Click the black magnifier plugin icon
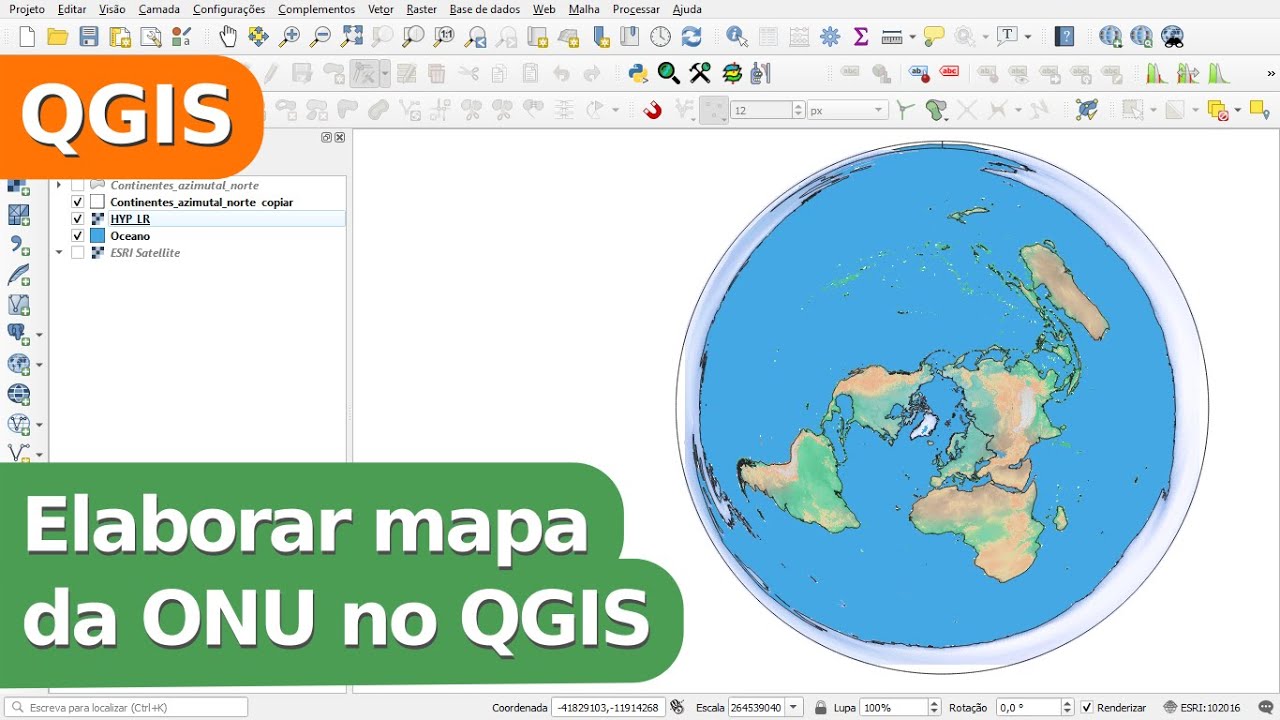The height and width of the screenshot is (720, 1280). 669,73
